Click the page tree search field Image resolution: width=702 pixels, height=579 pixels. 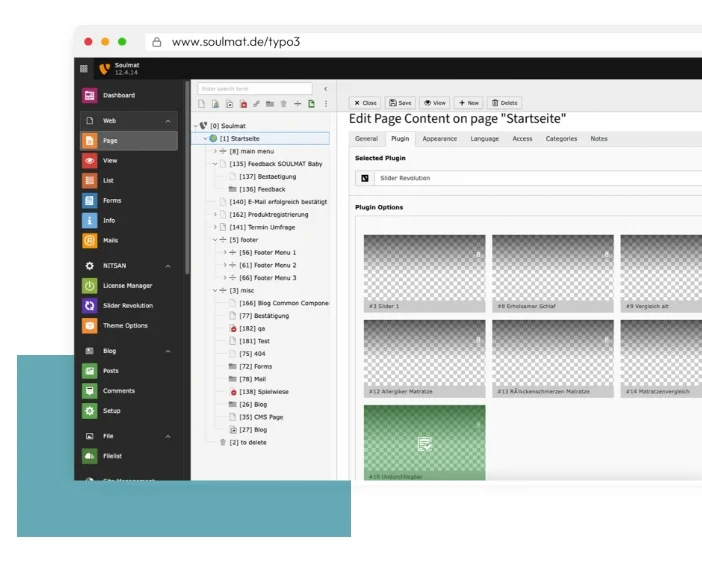(254, 89)
